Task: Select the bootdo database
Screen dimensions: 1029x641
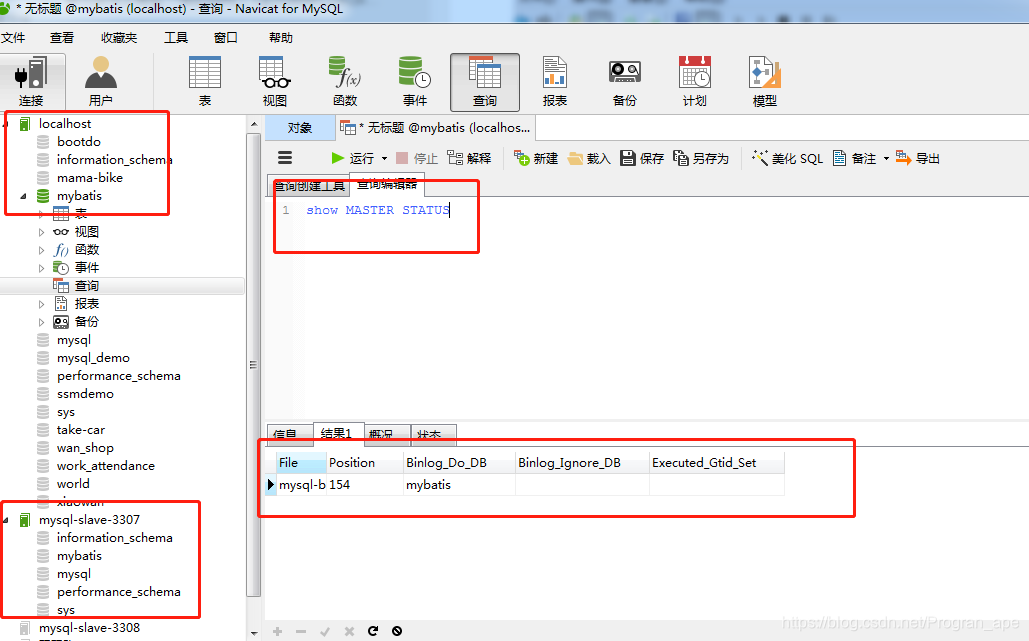Action: point(79,142)
